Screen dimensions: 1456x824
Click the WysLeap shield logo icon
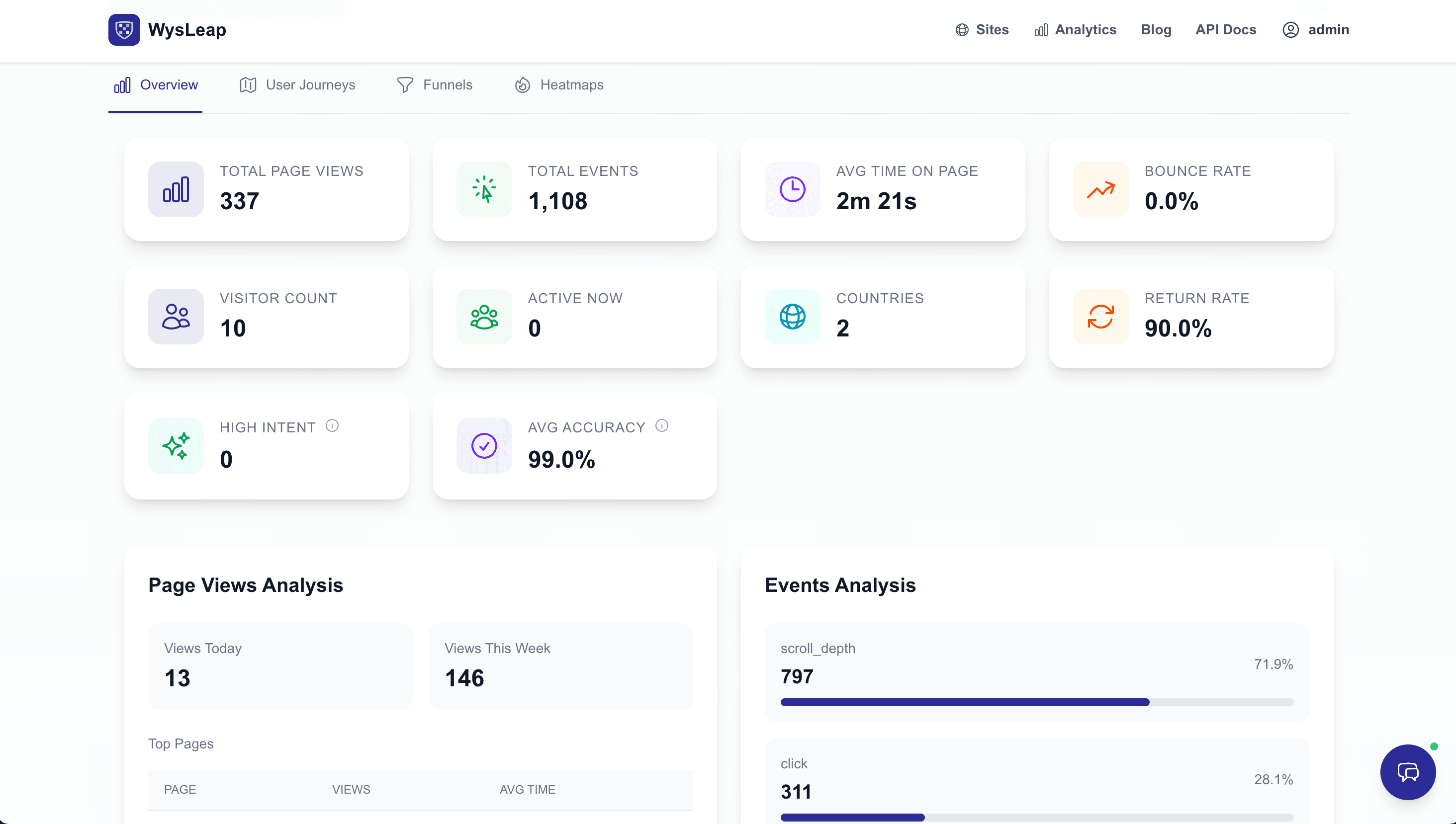pos(123,29)
